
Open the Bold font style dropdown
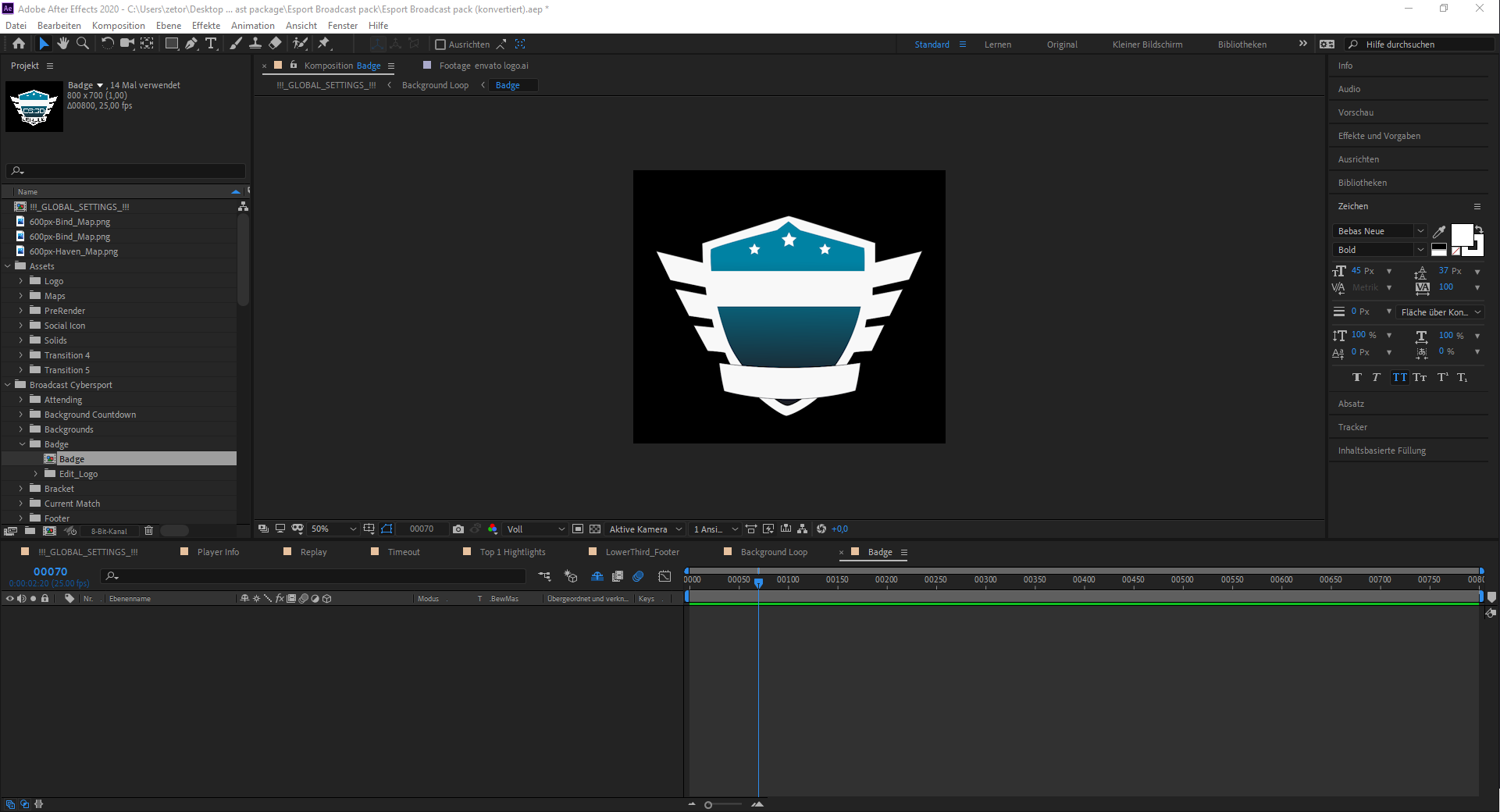point(1381,250)
